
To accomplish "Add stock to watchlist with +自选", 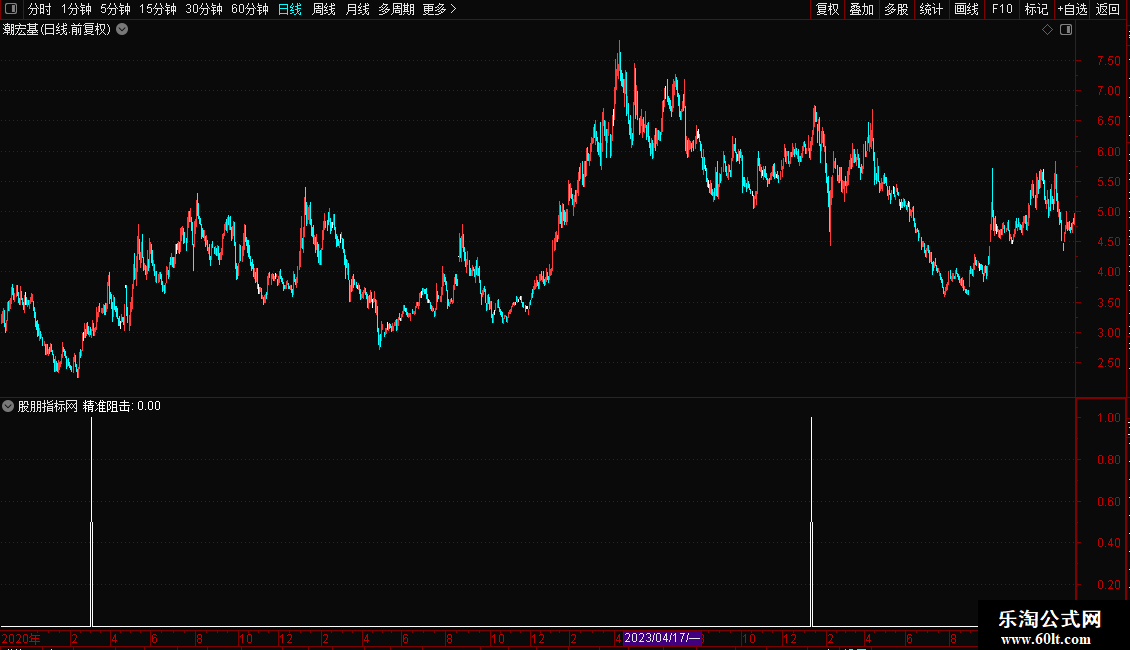I will (x=1072, y=9).
